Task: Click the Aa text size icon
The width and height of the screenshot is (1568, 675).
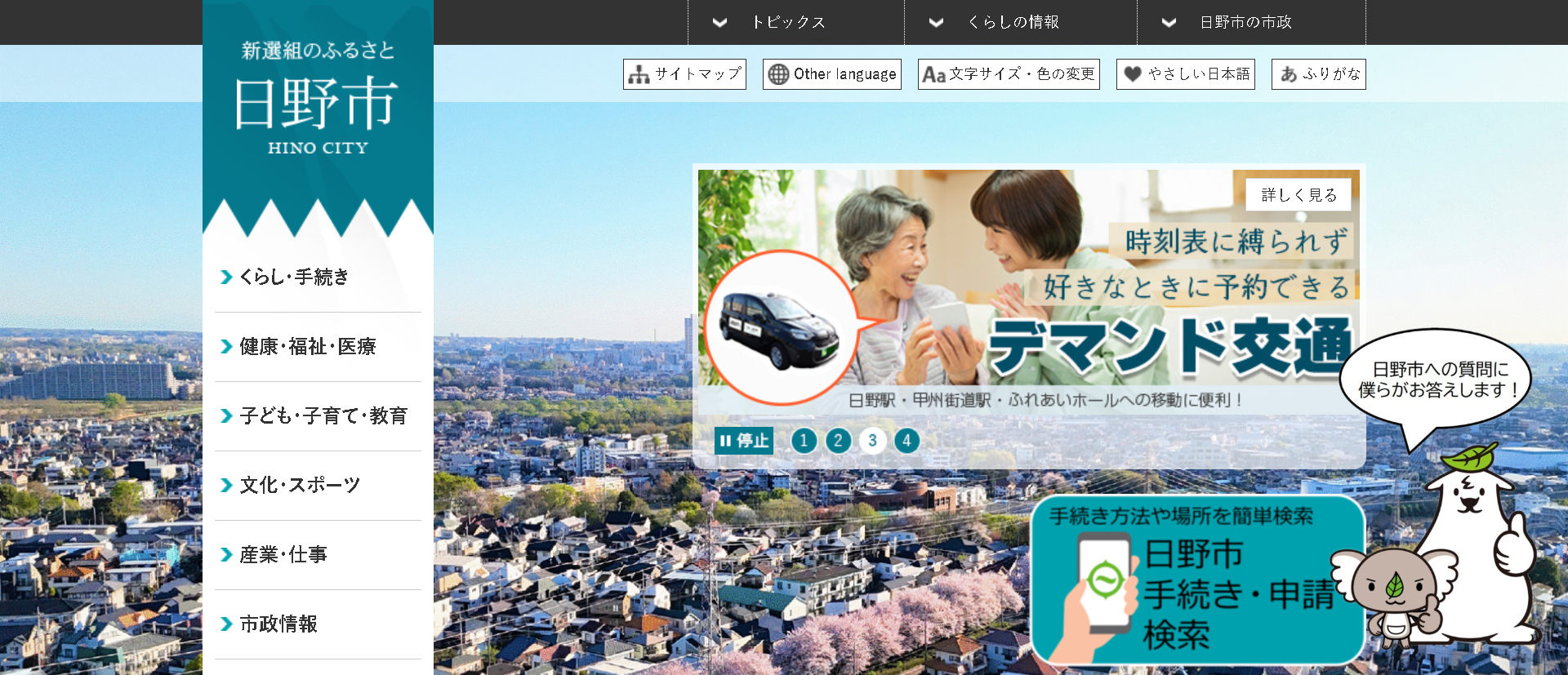Action: pyautogui.click(x=933, y=74)
